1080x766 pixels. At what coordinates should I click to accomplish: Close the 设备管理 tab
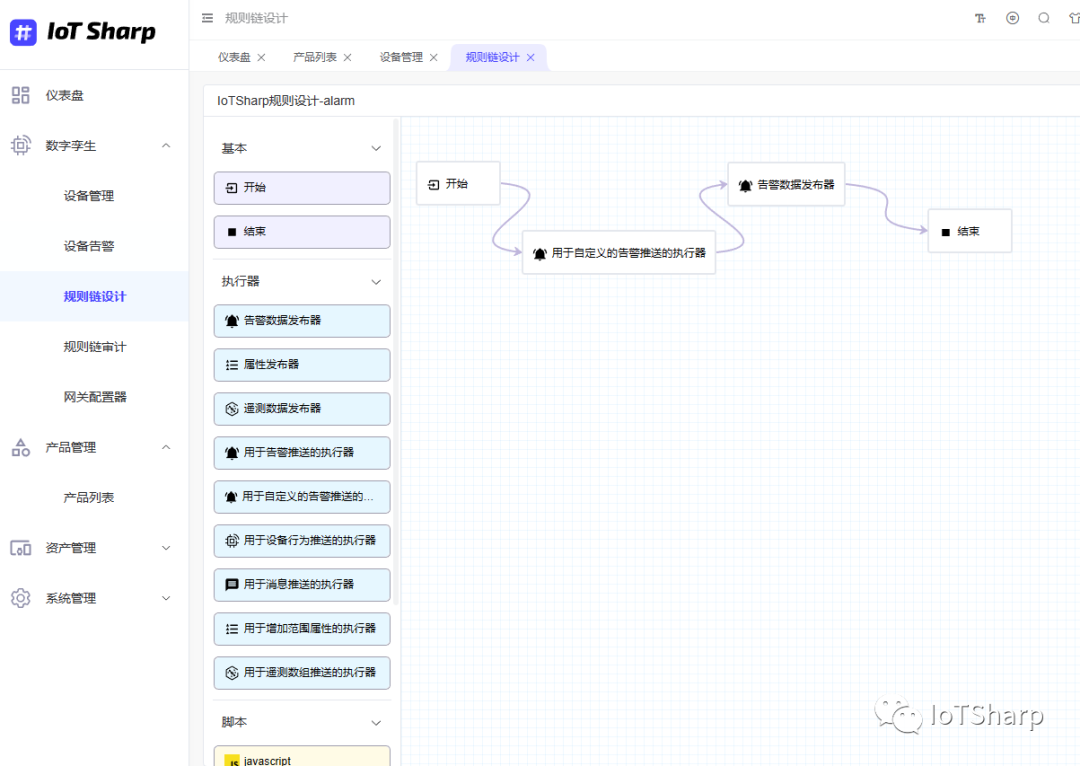click(433, 57)
